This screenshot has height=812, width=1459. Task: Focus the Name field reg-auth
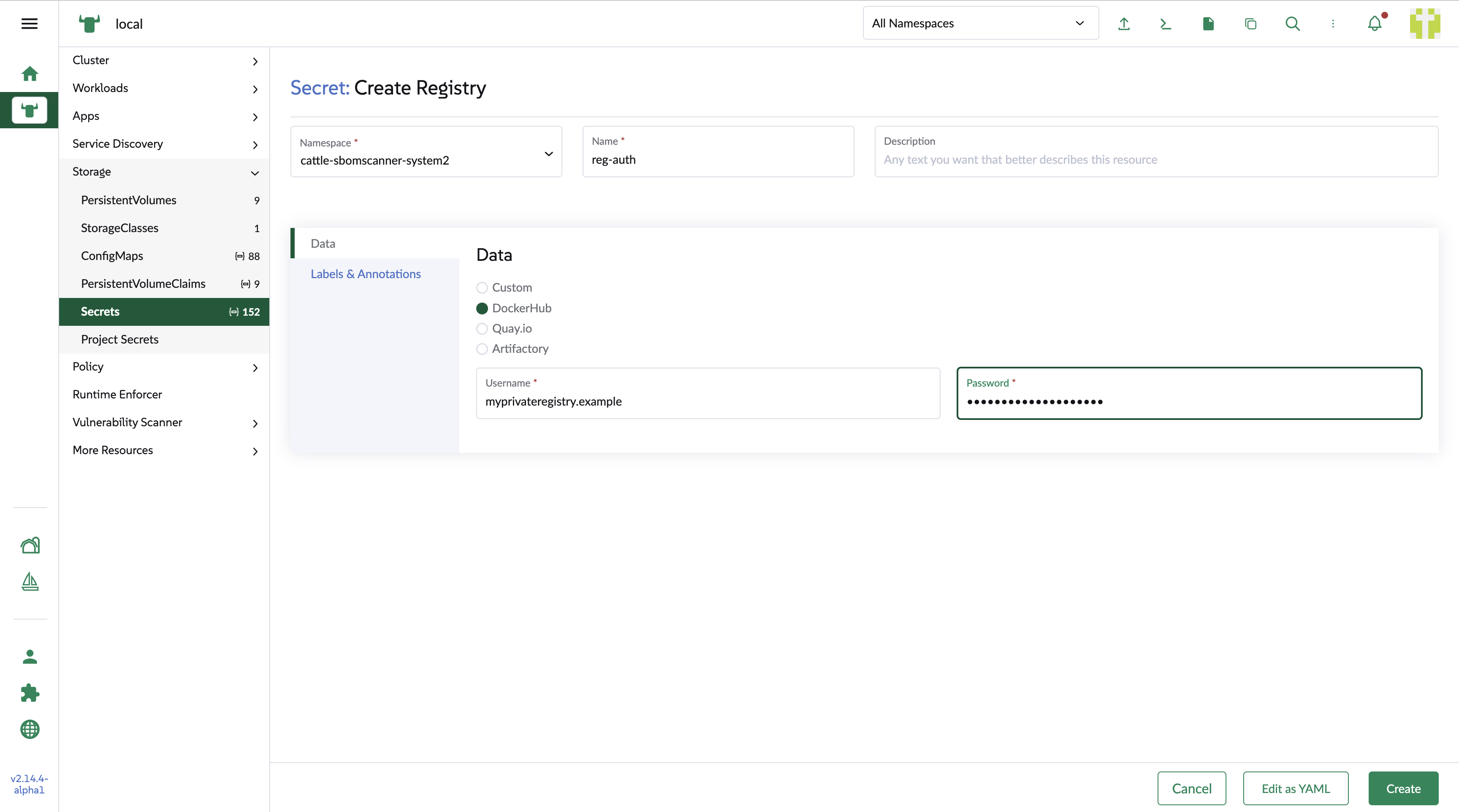(718, 152)
